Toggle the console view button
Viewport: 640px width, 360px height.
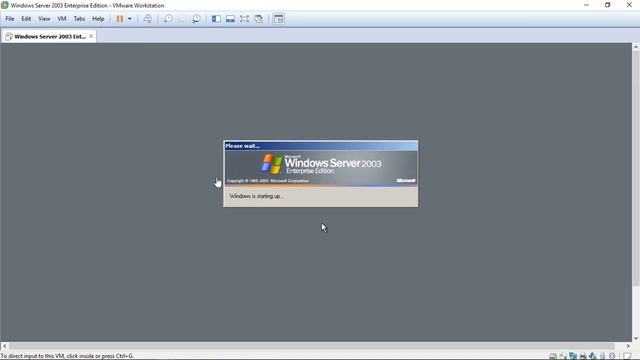(278, 19)
